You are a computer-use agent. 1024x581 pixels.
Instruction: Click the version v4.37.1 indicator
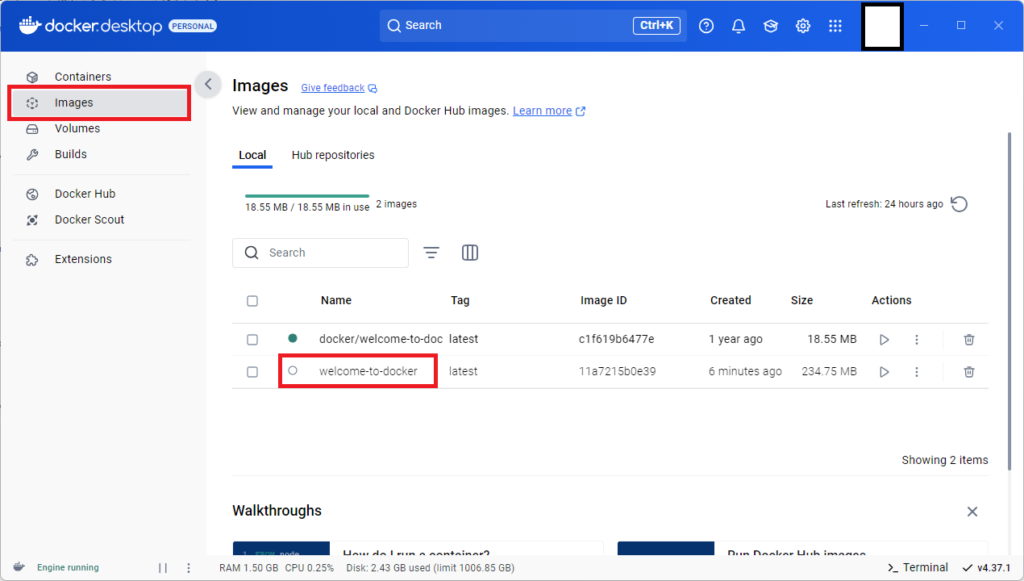[986, 568]
